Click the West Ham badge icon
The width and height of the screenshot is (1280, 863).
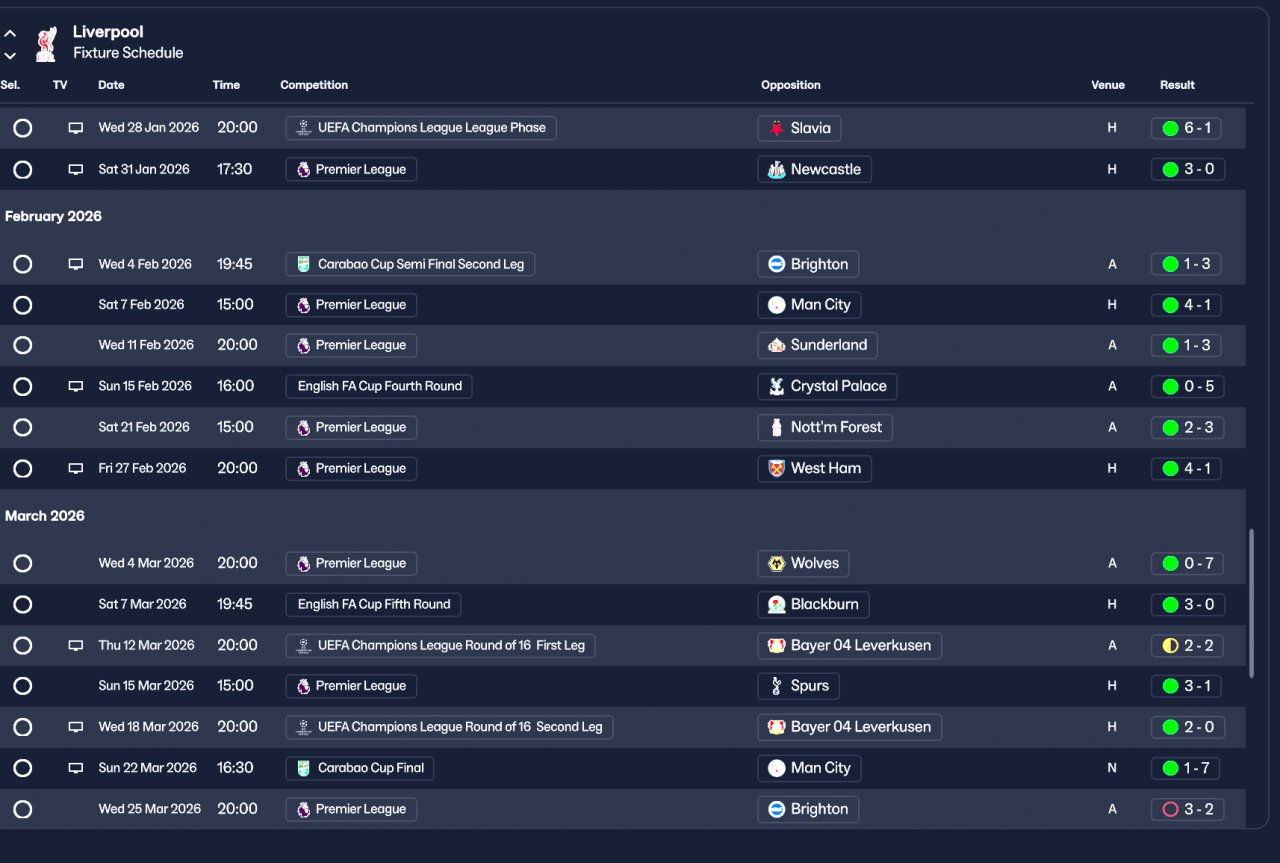point(777,468)
